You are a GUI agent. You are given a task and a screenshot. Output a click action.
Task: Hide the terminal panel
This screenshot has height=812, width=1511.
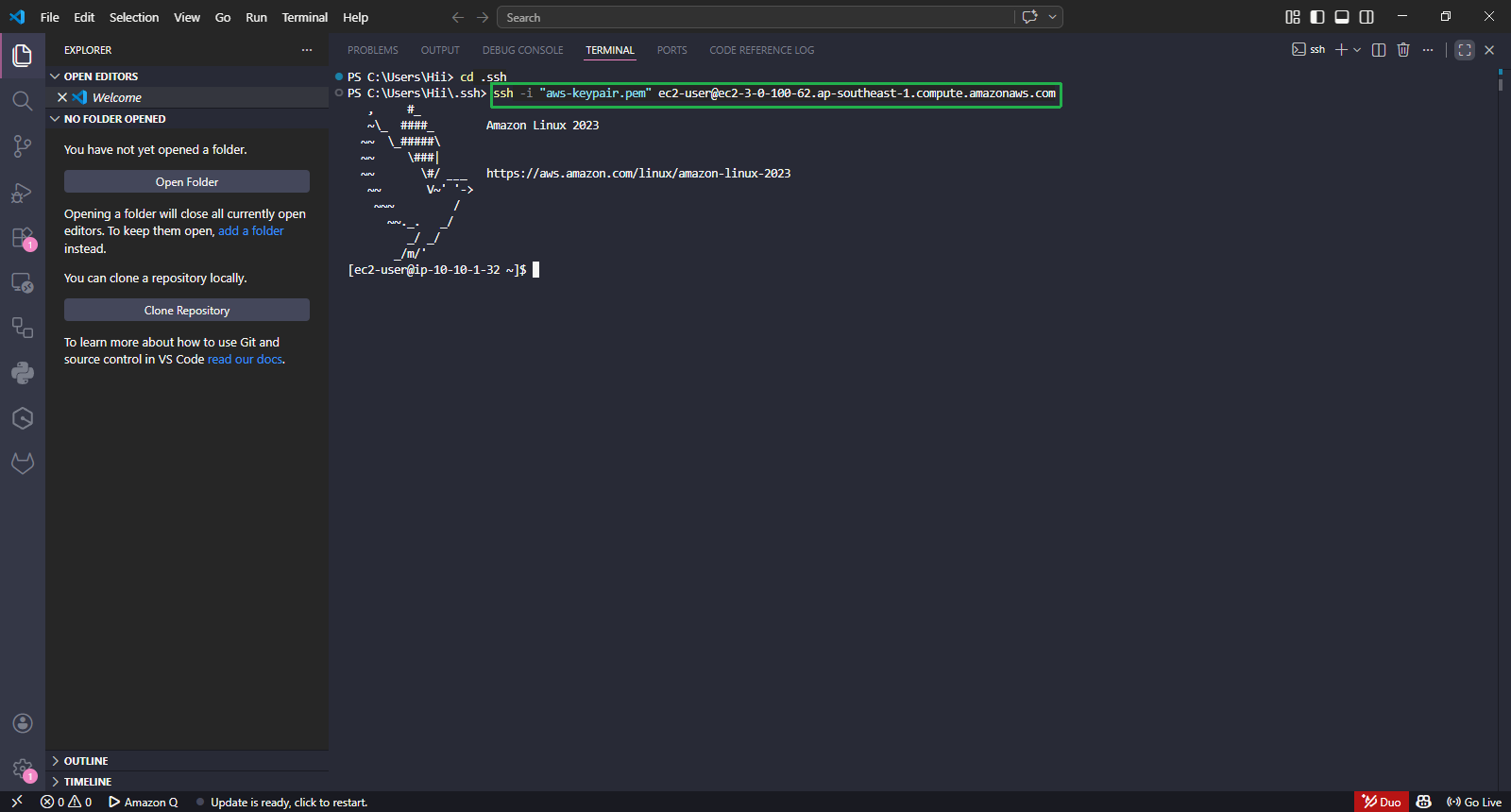pyautogui.click(x=1489, y=50)
